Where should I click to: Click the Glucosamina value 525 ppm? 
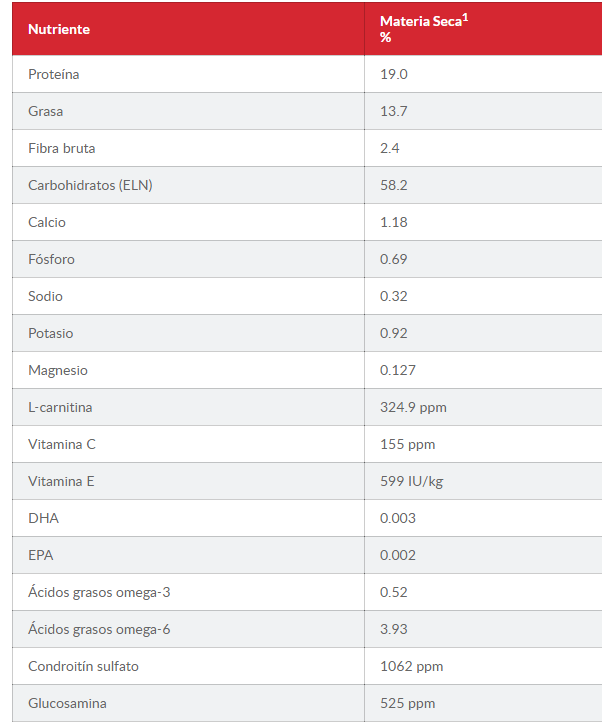(408, 703)
